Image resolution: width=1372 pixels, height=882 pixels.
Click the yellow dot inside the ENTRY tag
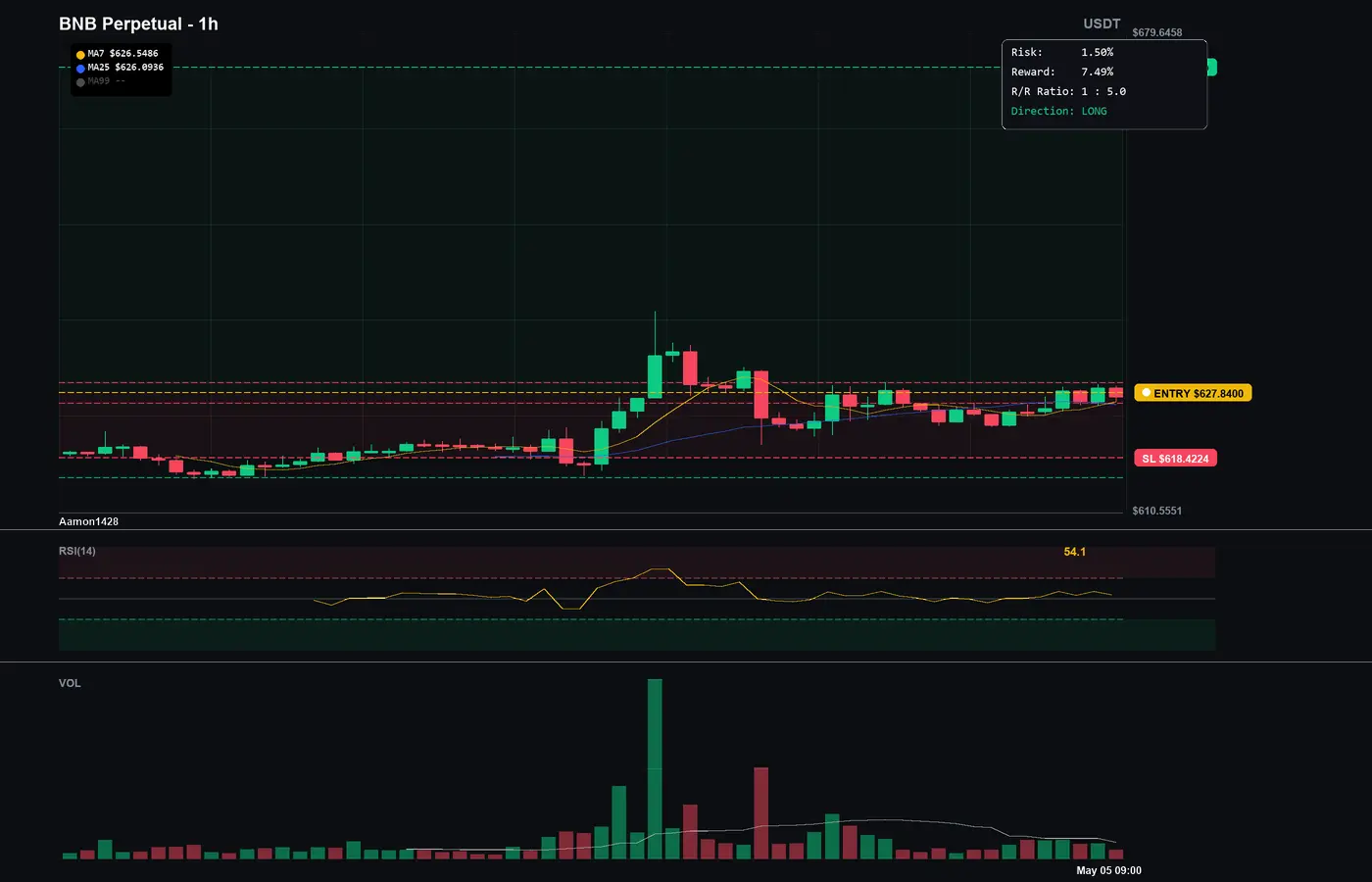[x=1146, y=393]
